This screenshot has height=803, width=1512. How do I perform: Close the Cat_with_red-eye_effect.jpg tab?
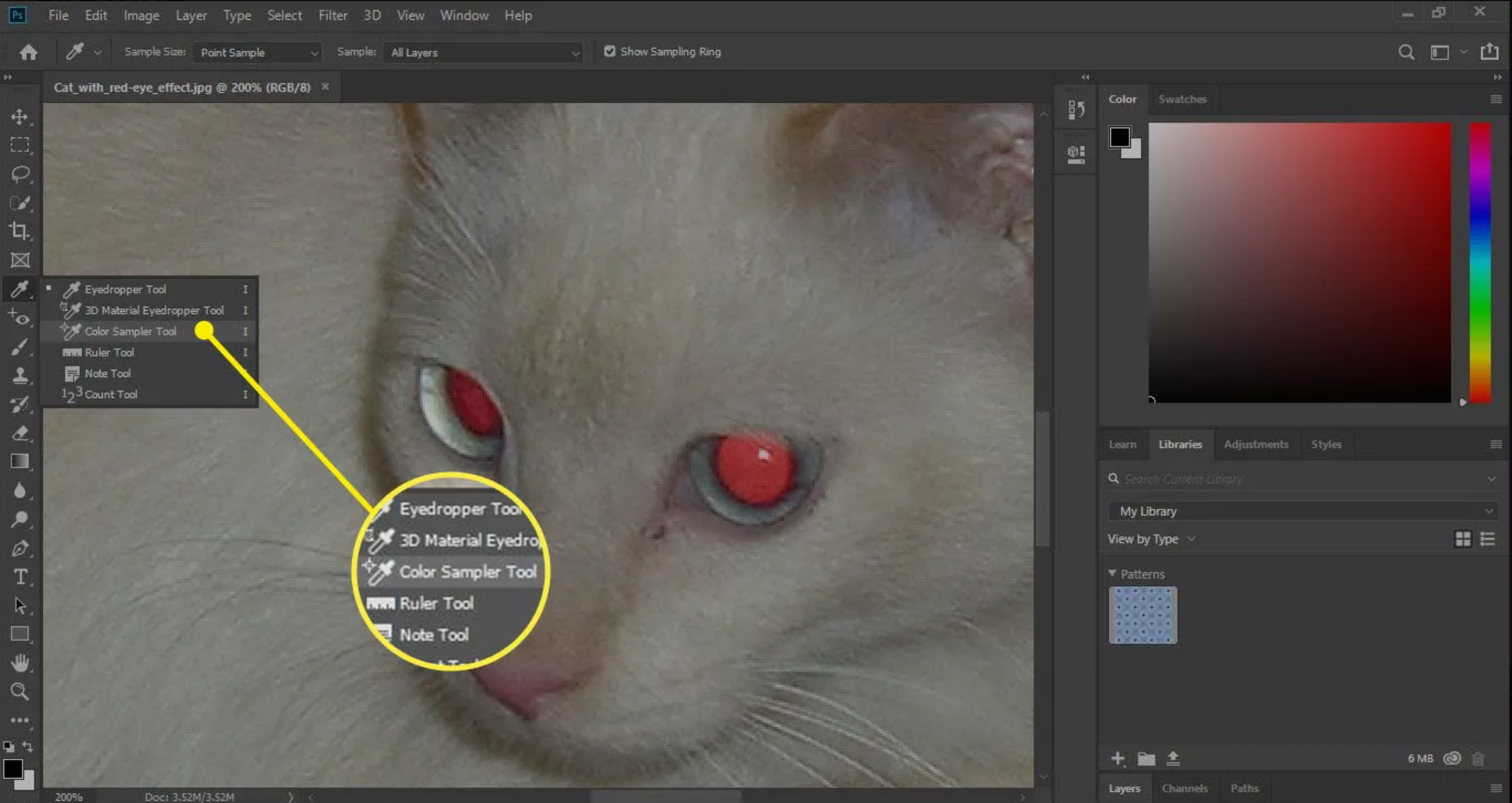[x=325, y=86]
